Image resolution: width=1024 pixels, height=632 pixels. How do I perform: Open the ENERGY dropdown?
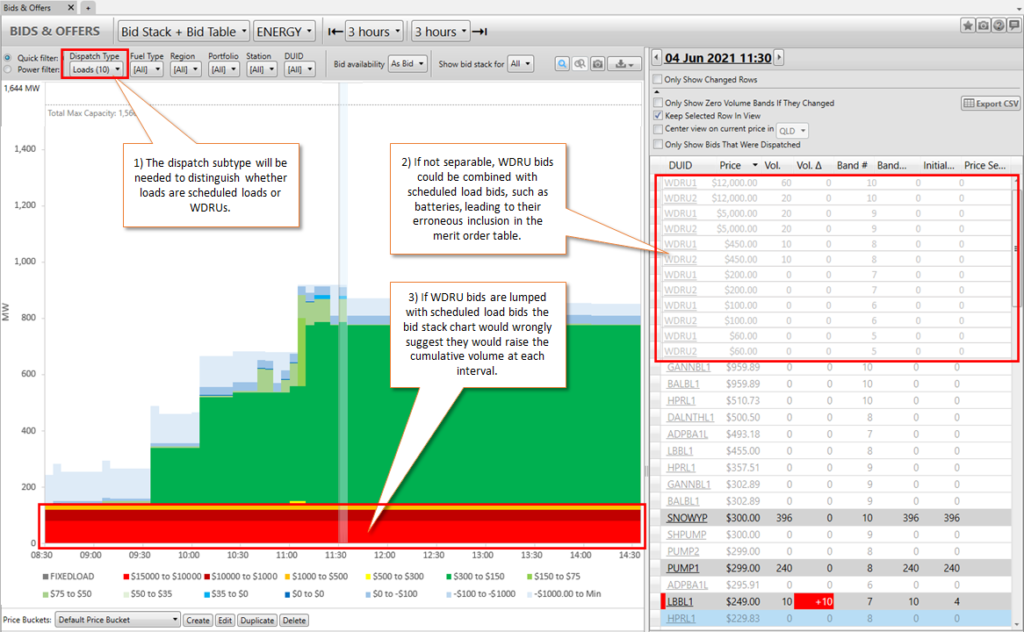[x=283, y=30]
